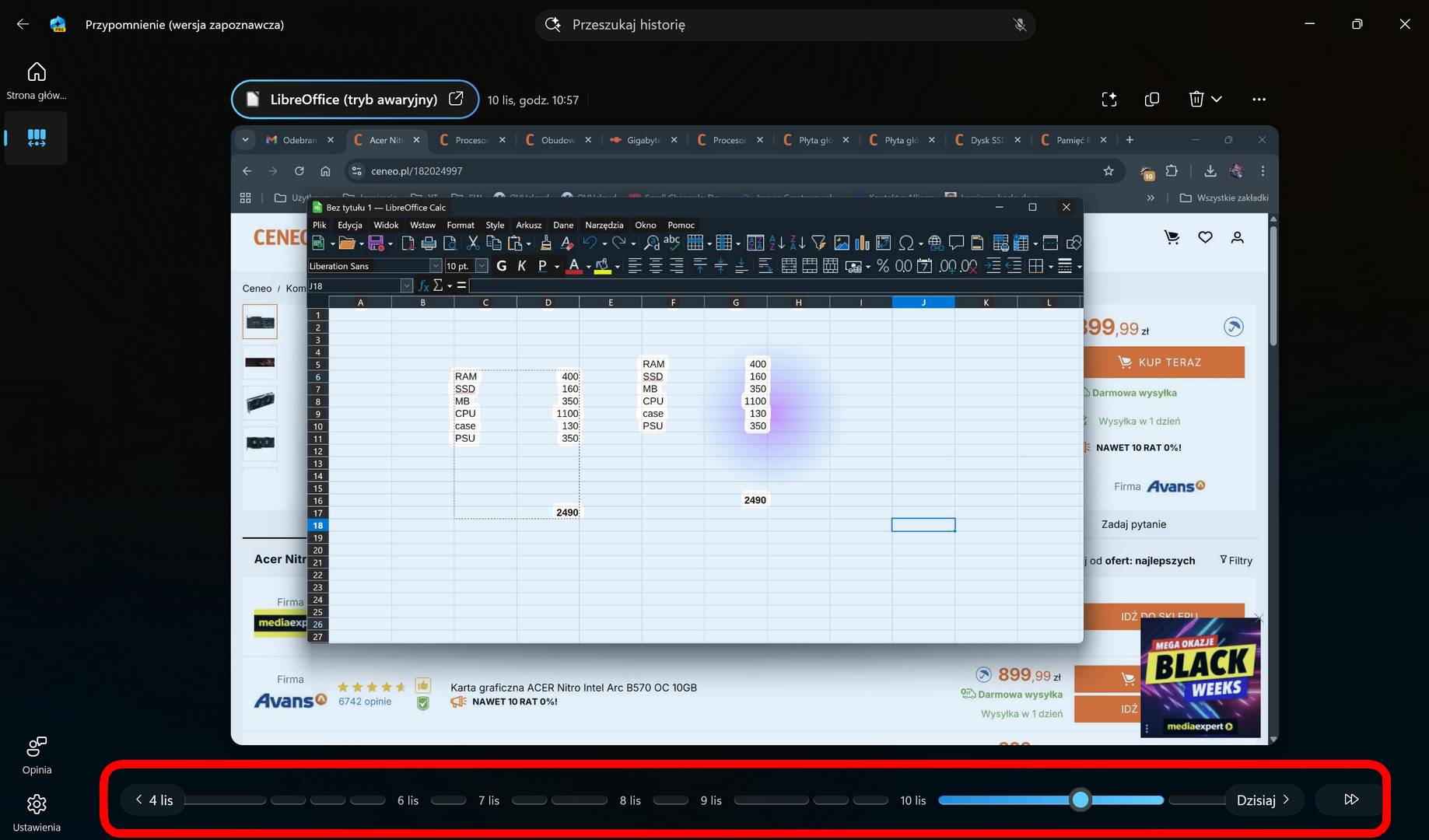Copy the current snapshot

coord(1152,100)
